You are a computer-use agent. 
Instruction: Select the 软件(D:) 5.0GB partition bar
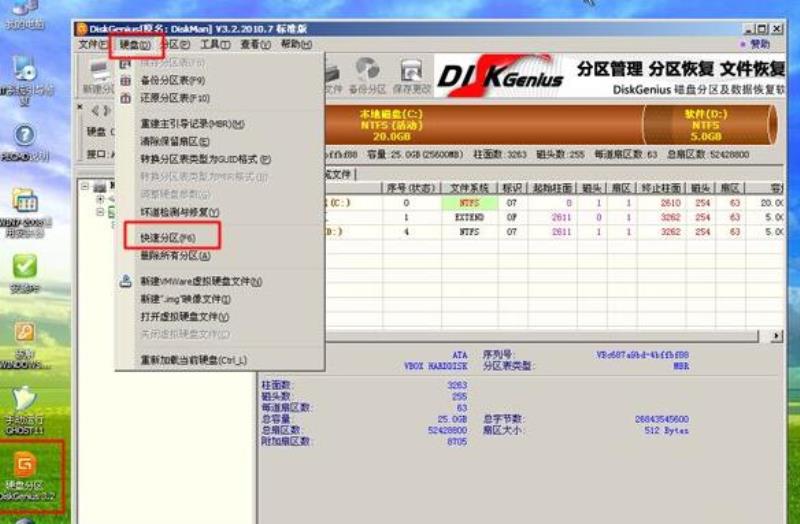coord(709,125)
